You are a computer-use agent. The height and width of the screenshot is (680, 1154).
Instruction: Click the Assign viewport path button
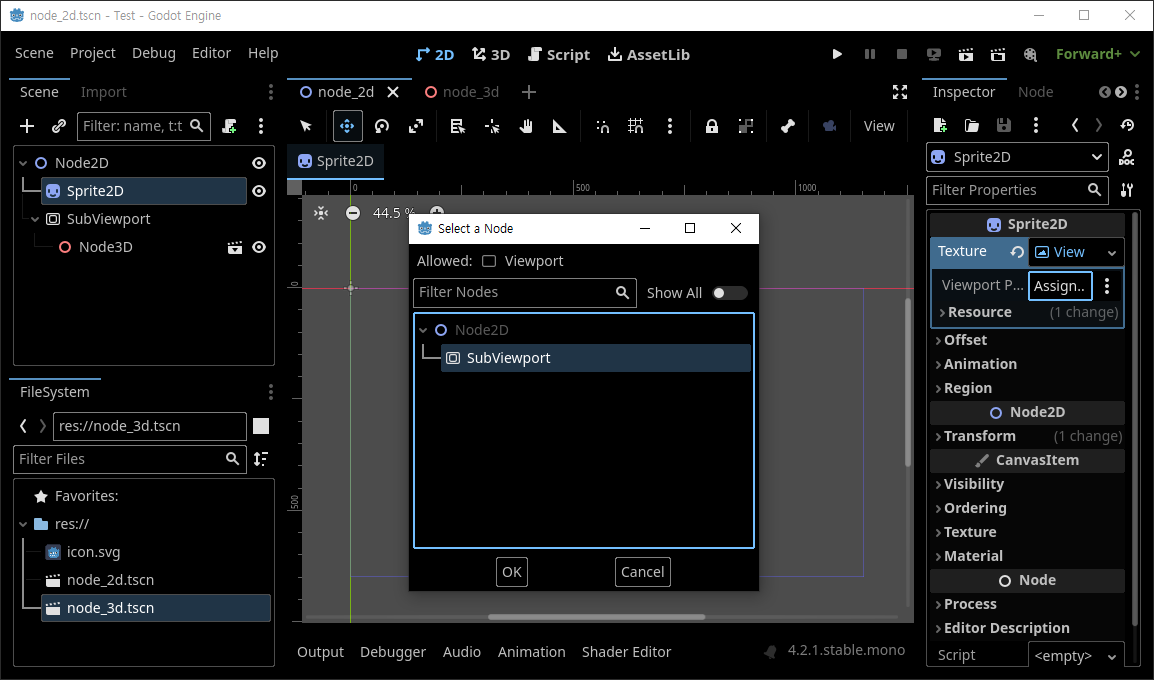coord(1060,286)
